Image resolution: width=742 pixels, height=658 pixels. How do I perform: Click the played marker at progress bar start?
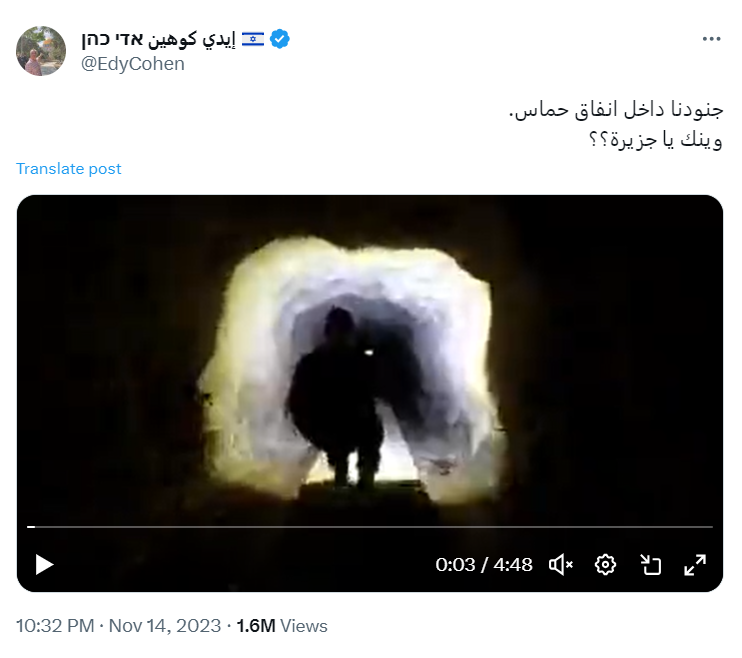click(31, 526)
